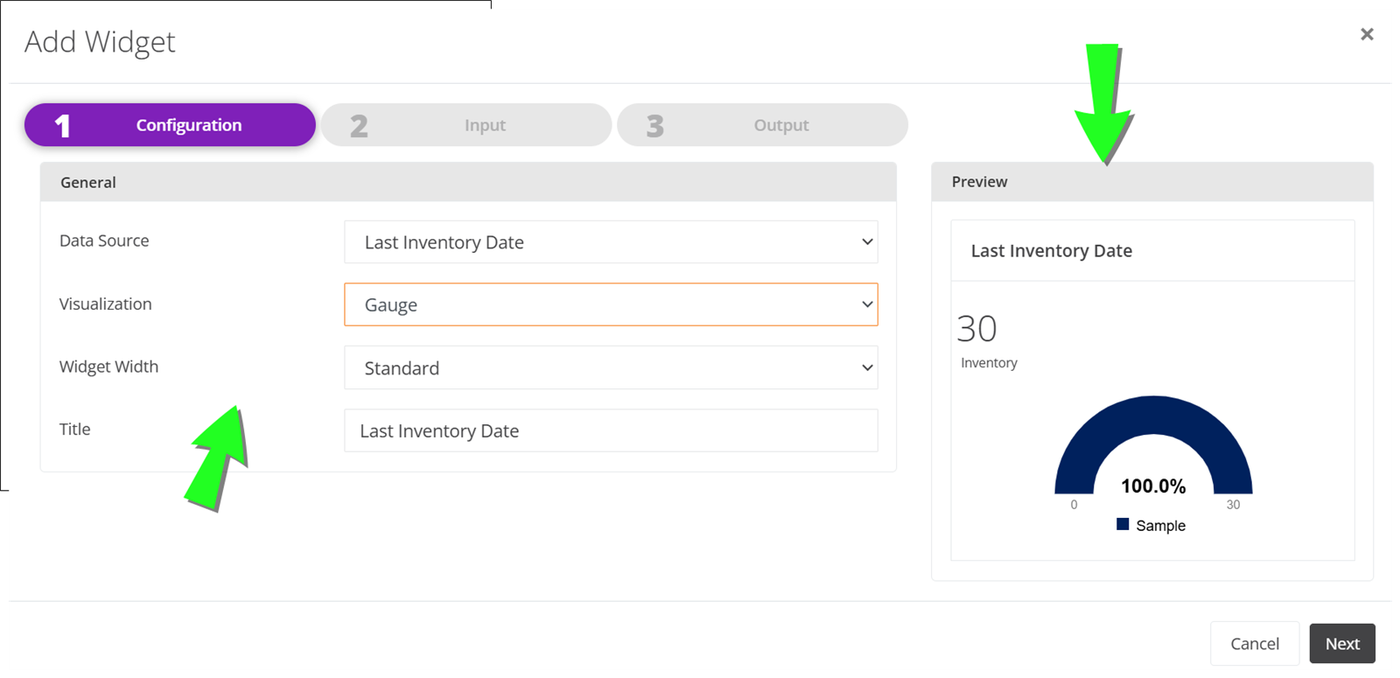
Task: Click the Cancel button
Action: 1254,643
